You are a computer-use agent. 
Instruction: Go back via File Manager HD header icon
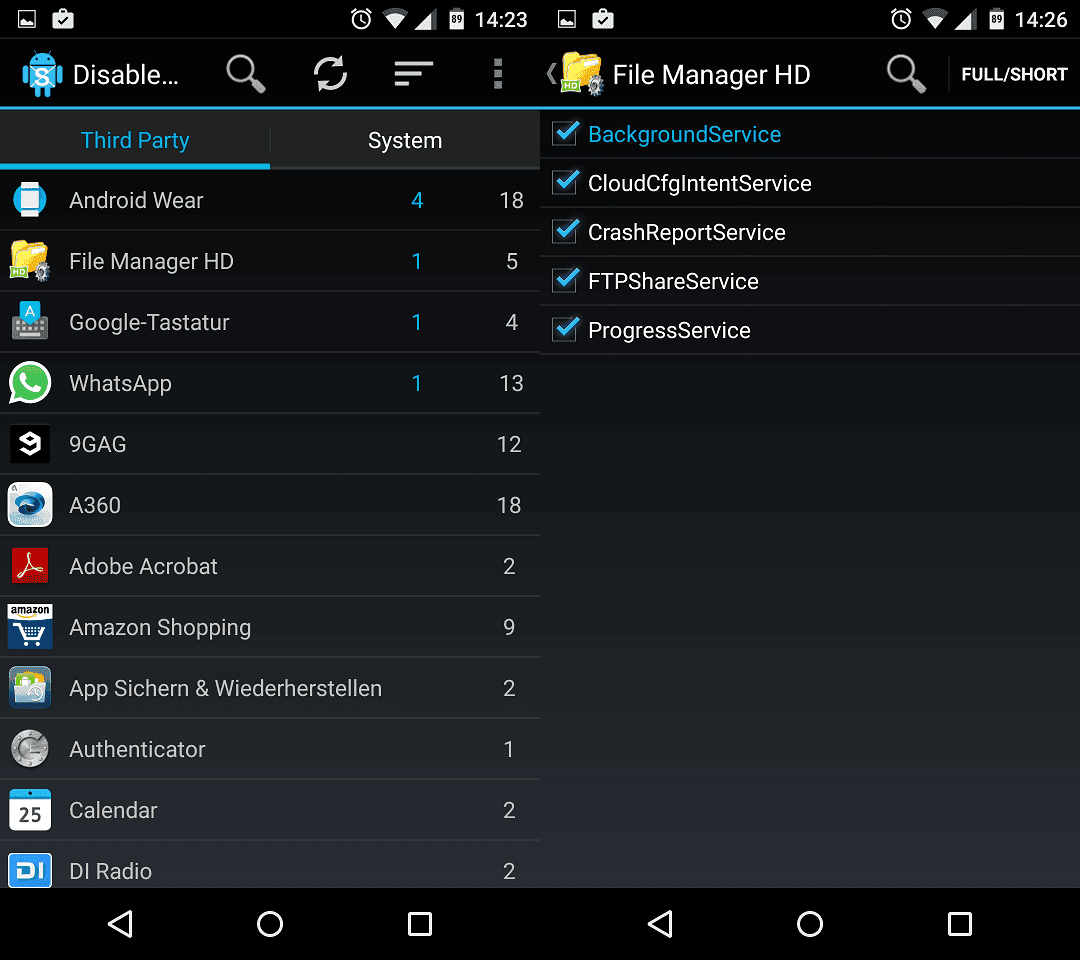(576, 74)
